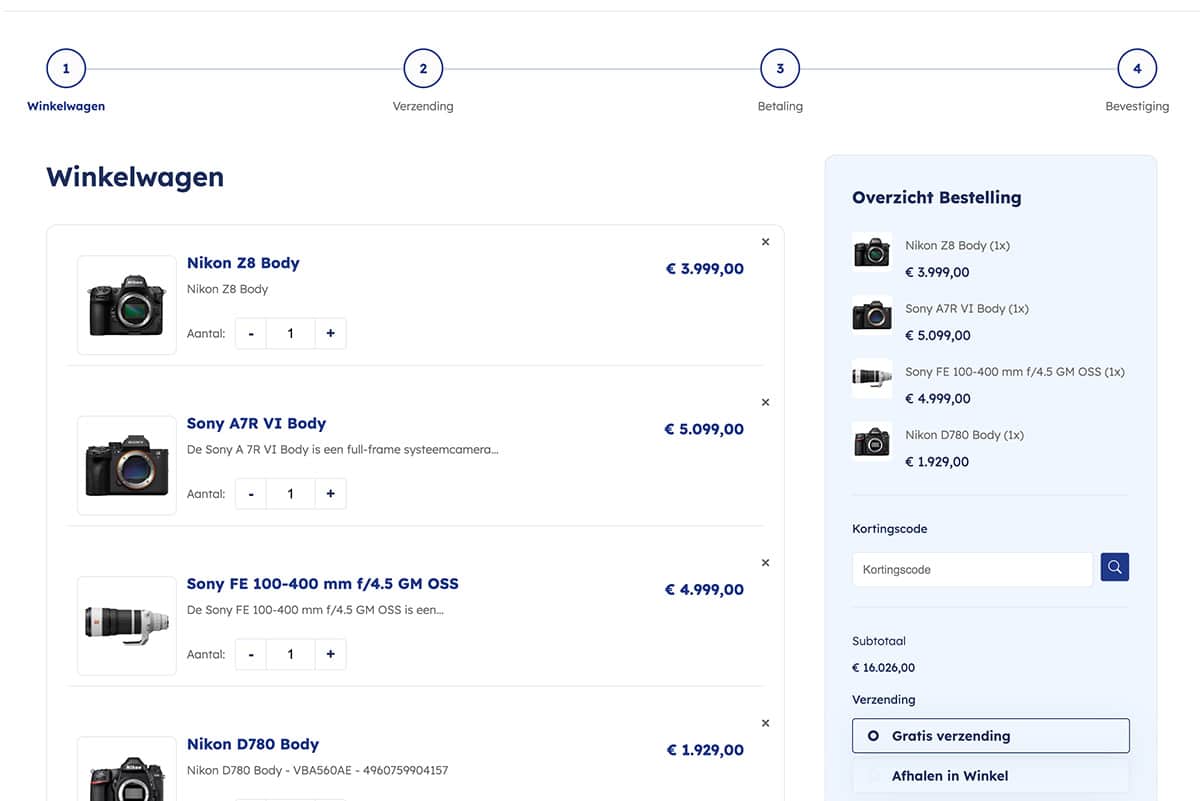Open the Nikon D780 Body product link
Image resolution: width=1200 pixels, height=801 pixels.
click(253, 744)
